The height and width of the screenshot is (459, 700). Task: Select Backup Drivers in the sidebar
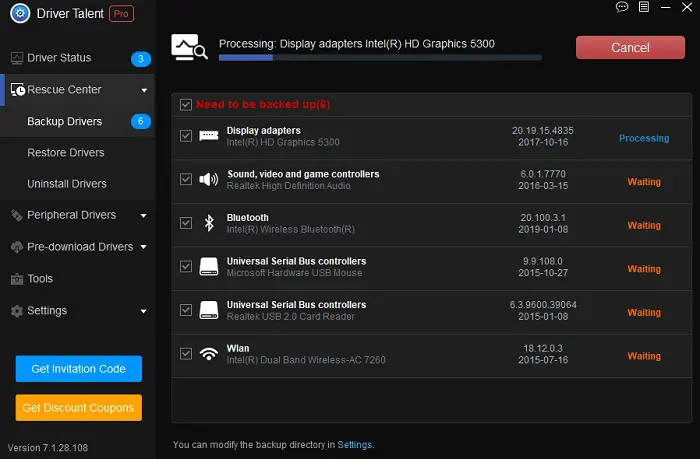[x=65, y=121]
